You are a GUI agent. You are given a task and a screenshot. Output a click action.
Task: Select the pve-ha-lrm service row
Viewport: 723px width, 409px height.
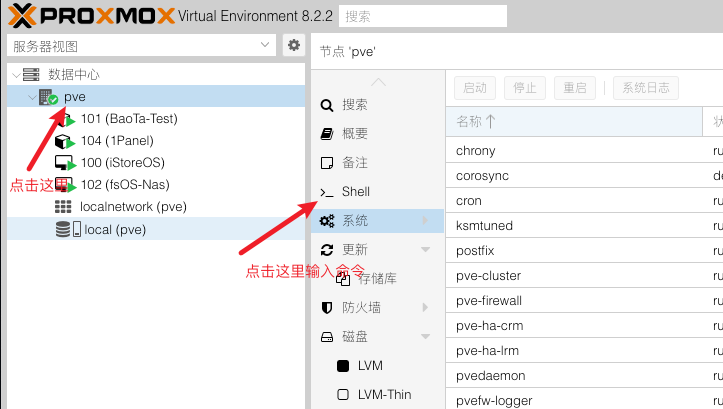[x=584, y=350]
